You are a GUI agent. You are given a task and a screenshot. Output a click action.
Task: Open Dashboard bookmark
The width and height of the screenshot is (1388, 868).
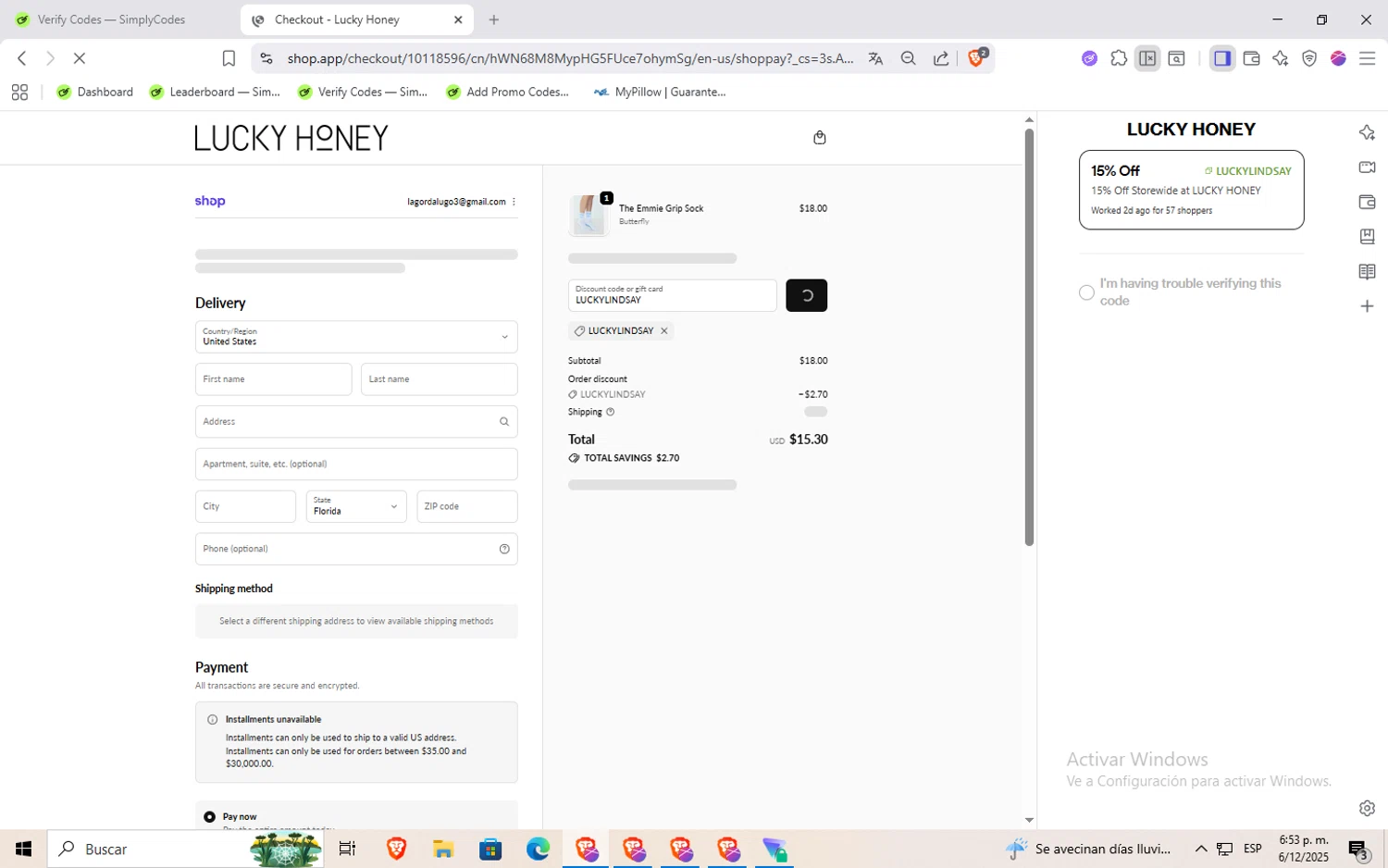[95, 92]
